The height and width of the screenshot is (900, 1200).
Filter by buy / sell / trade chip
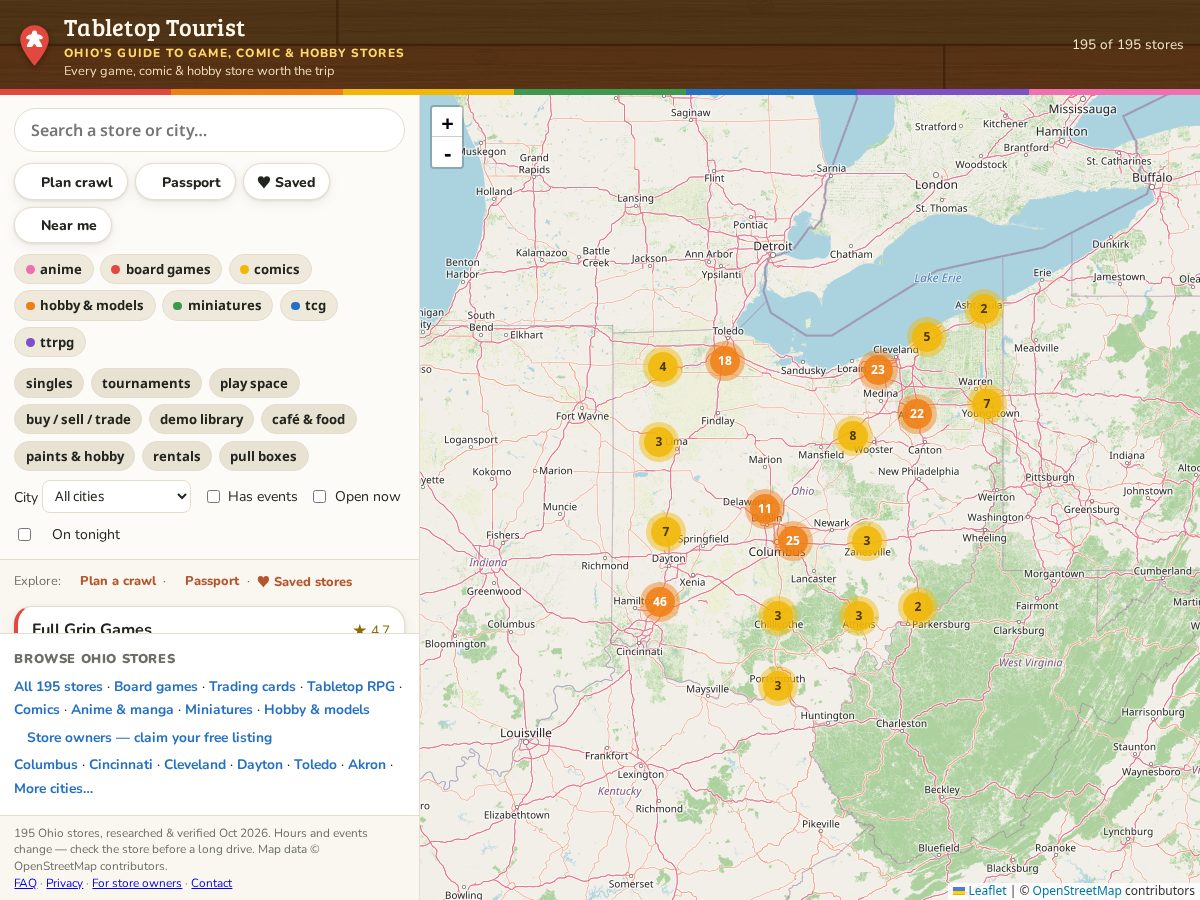pos(78,419)
